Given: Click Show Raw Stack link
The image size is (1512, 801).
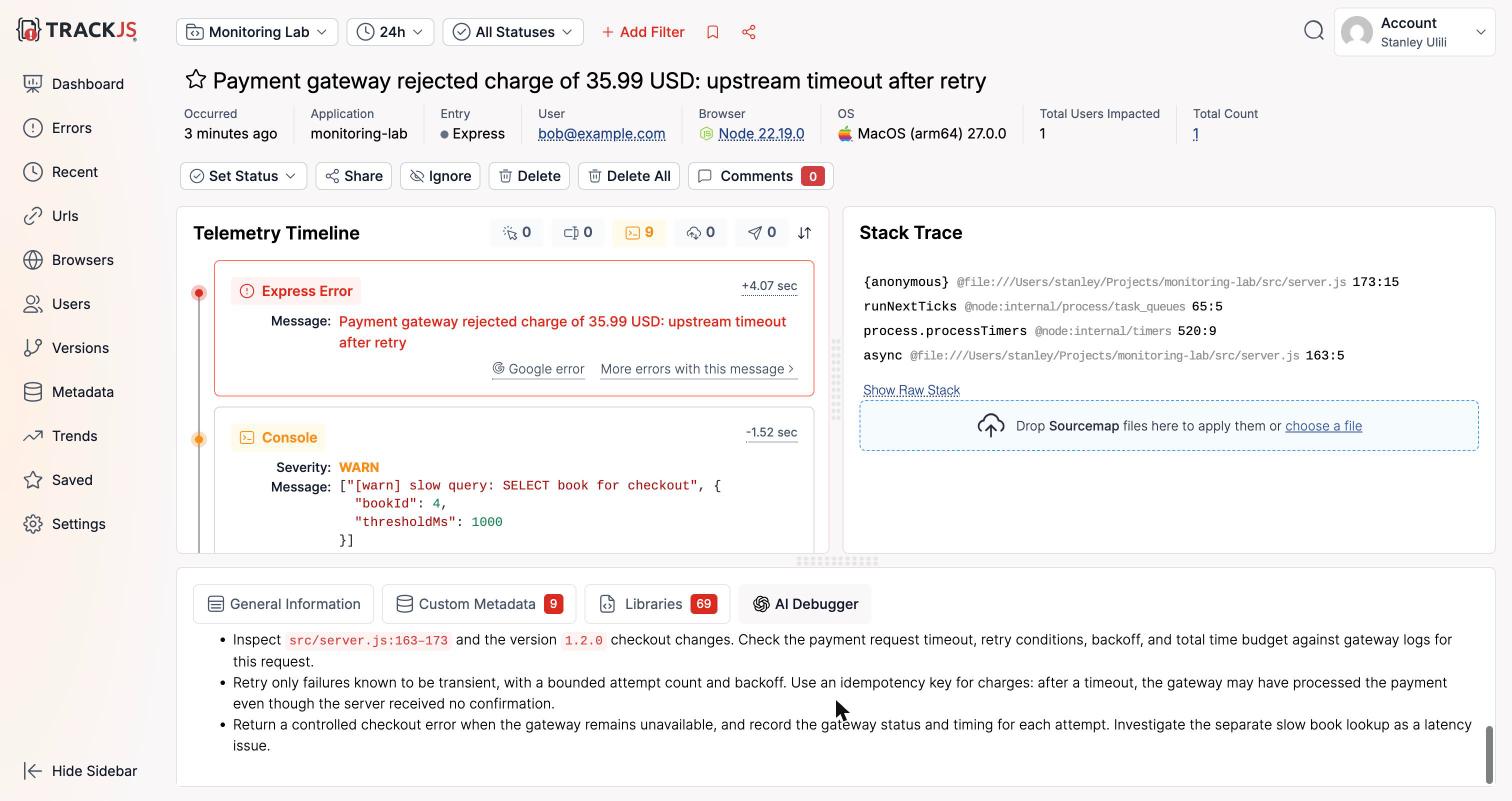Looking at the screenshot, I should pos(911,390).
